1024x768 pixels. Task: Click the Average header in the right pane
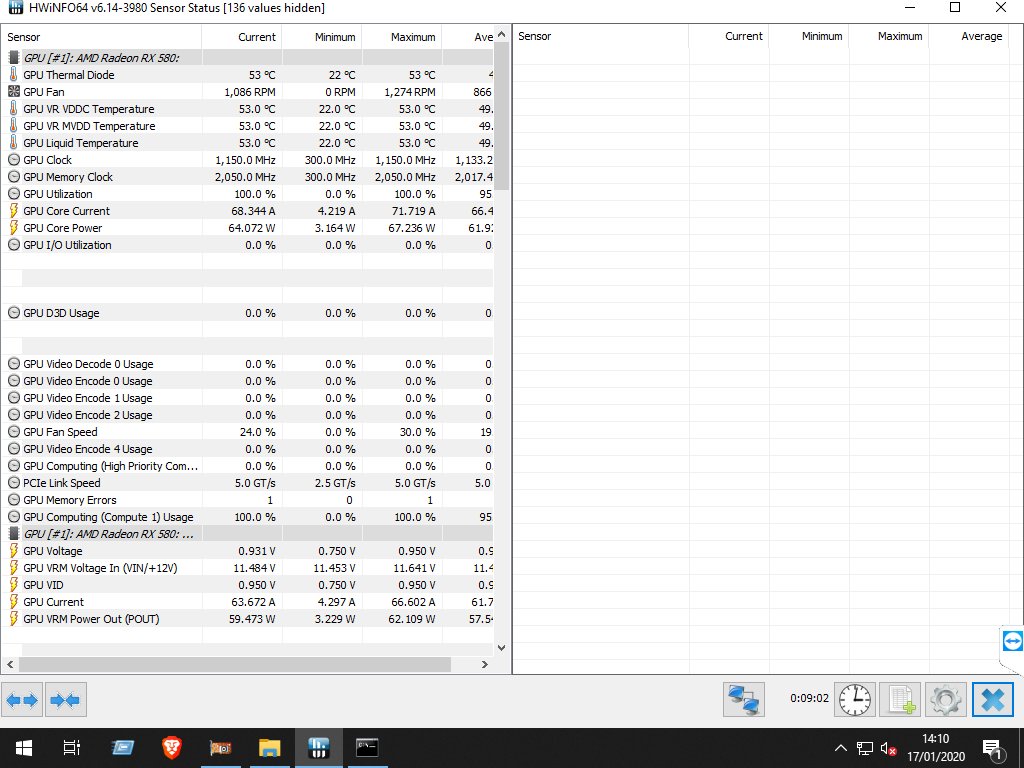(969, 37)
